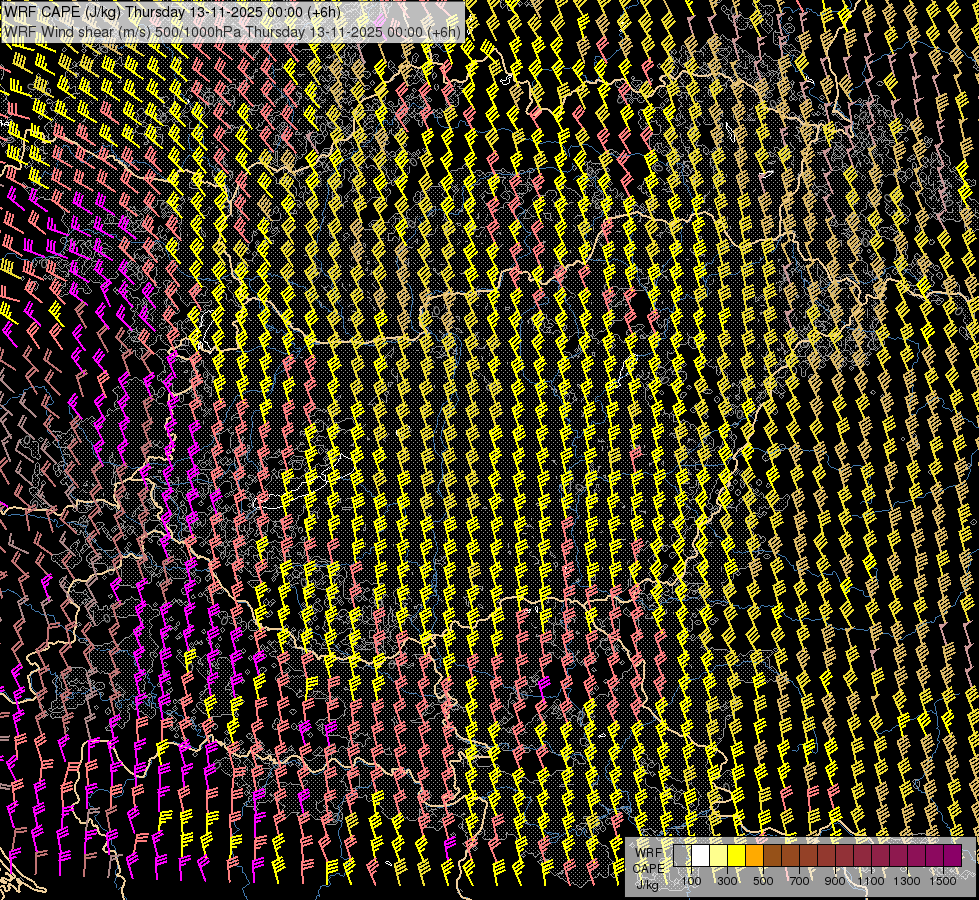Select the 1500 legend tick label
Viewport: 979px width, 900px height.
[942, 881]
